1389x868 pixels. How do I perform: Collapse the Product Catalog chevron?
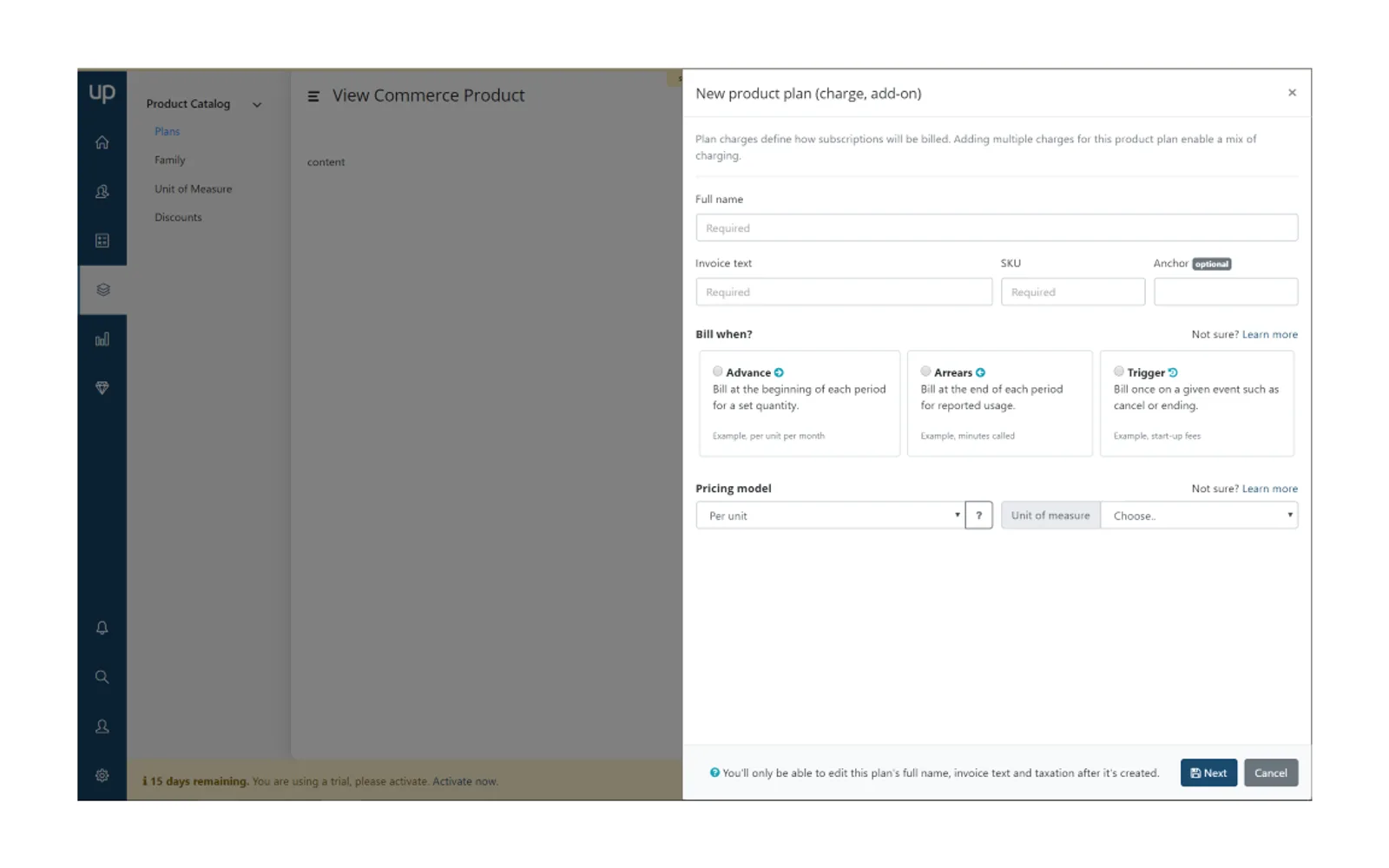(x=257, y=105)
